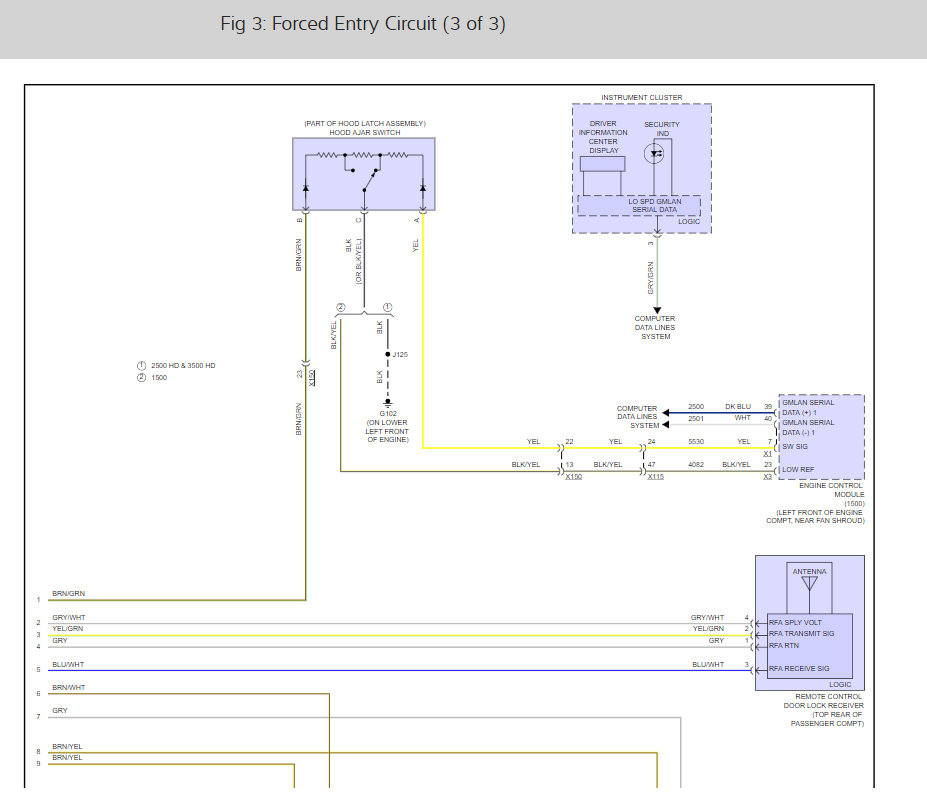Screen dimensions: 927x809
Task: Select the security indicator LED symbol
Action: (x=654, y=154)
